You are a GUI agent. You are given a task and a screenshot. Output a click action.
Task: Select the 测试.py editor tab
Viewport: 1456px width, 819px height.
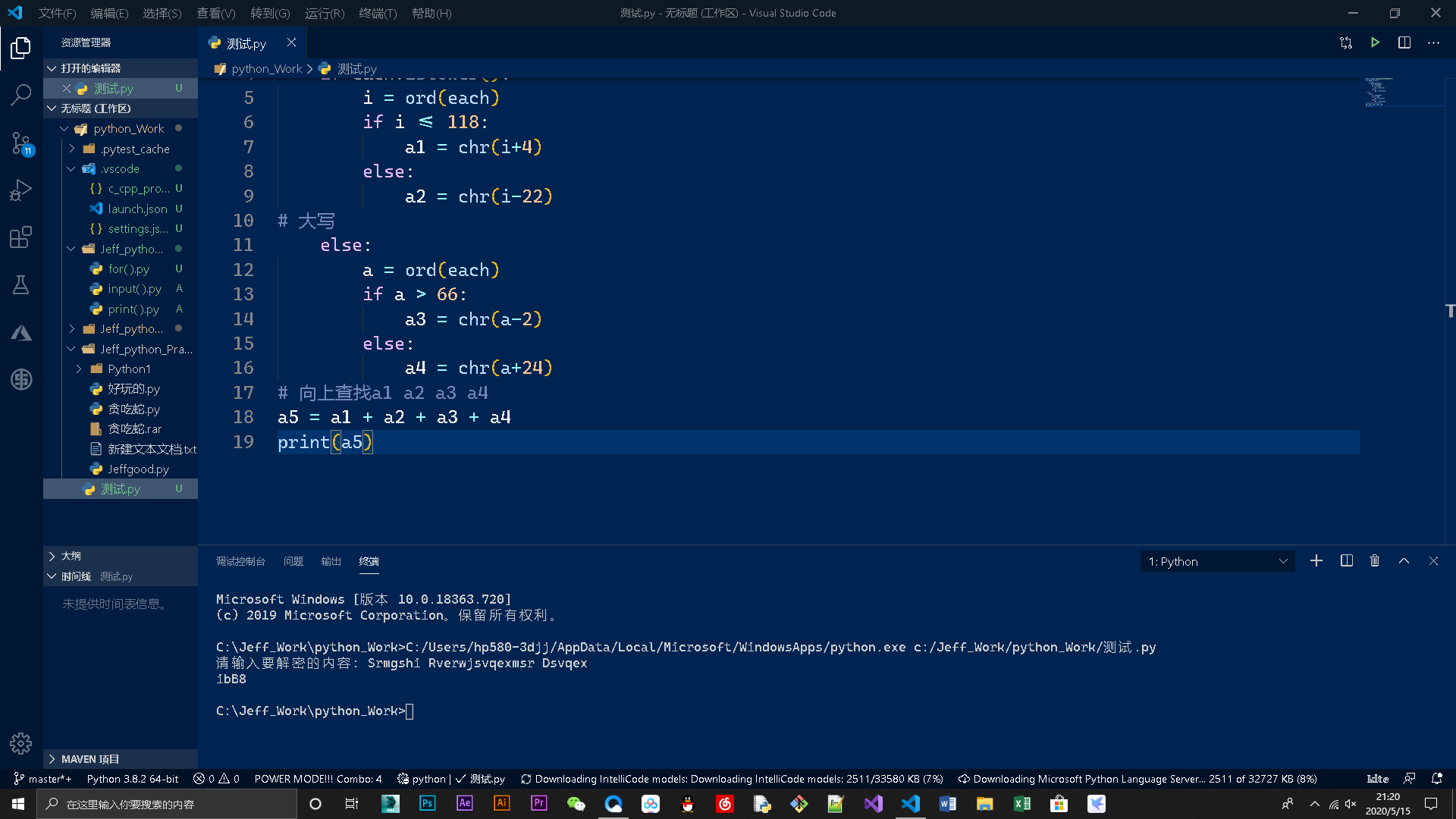252,42
